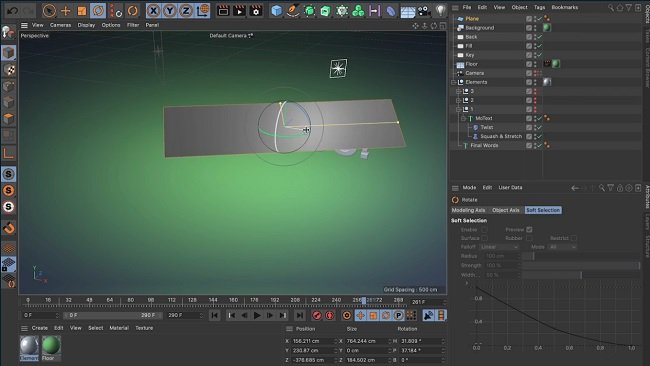Collapse null object 1

click(x=458, y=109)
